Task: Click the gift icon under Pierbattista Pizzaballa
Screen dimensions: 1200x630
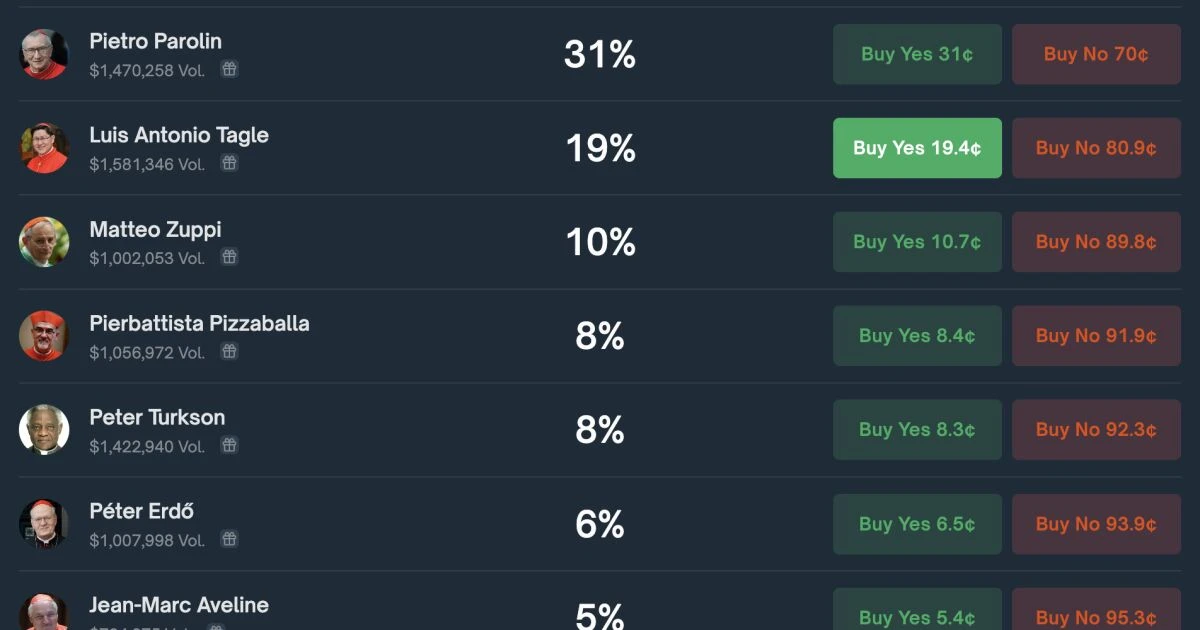Action: (229, 351)
